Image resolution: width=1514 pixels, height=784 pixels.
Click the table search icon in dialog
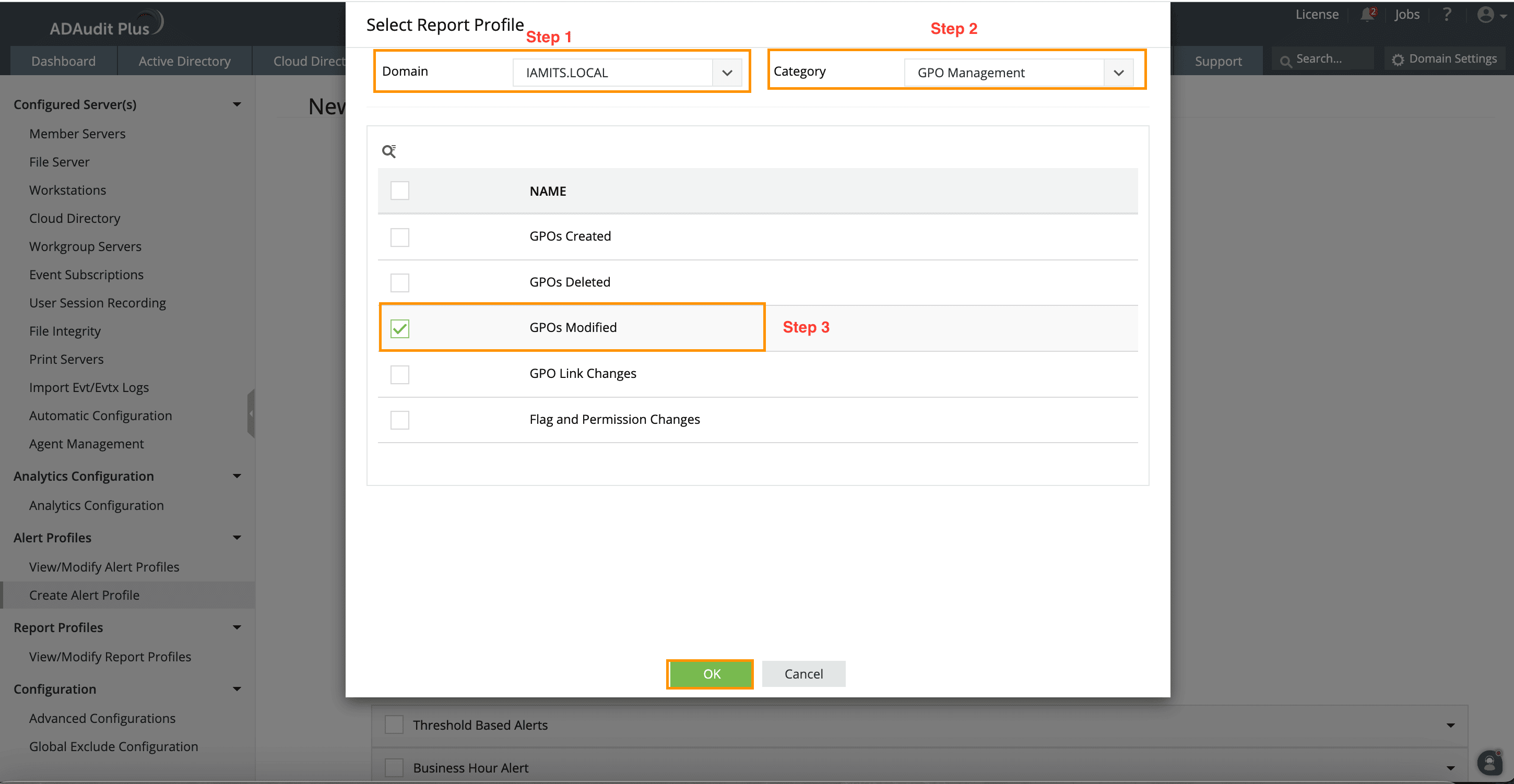pos(388,151)
